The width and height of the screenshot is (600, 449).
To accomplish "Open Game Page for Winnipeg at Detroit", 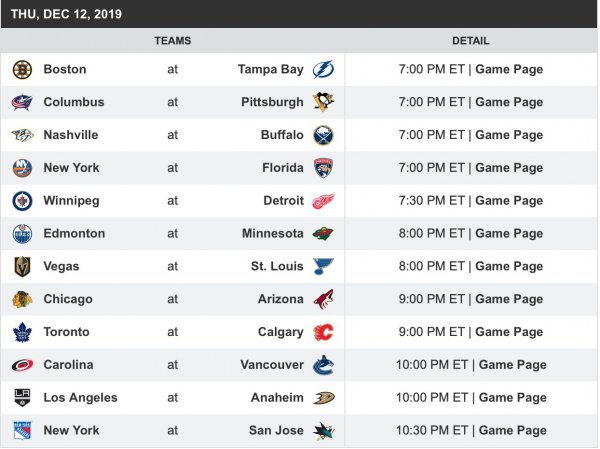I will tap(509, 201).
